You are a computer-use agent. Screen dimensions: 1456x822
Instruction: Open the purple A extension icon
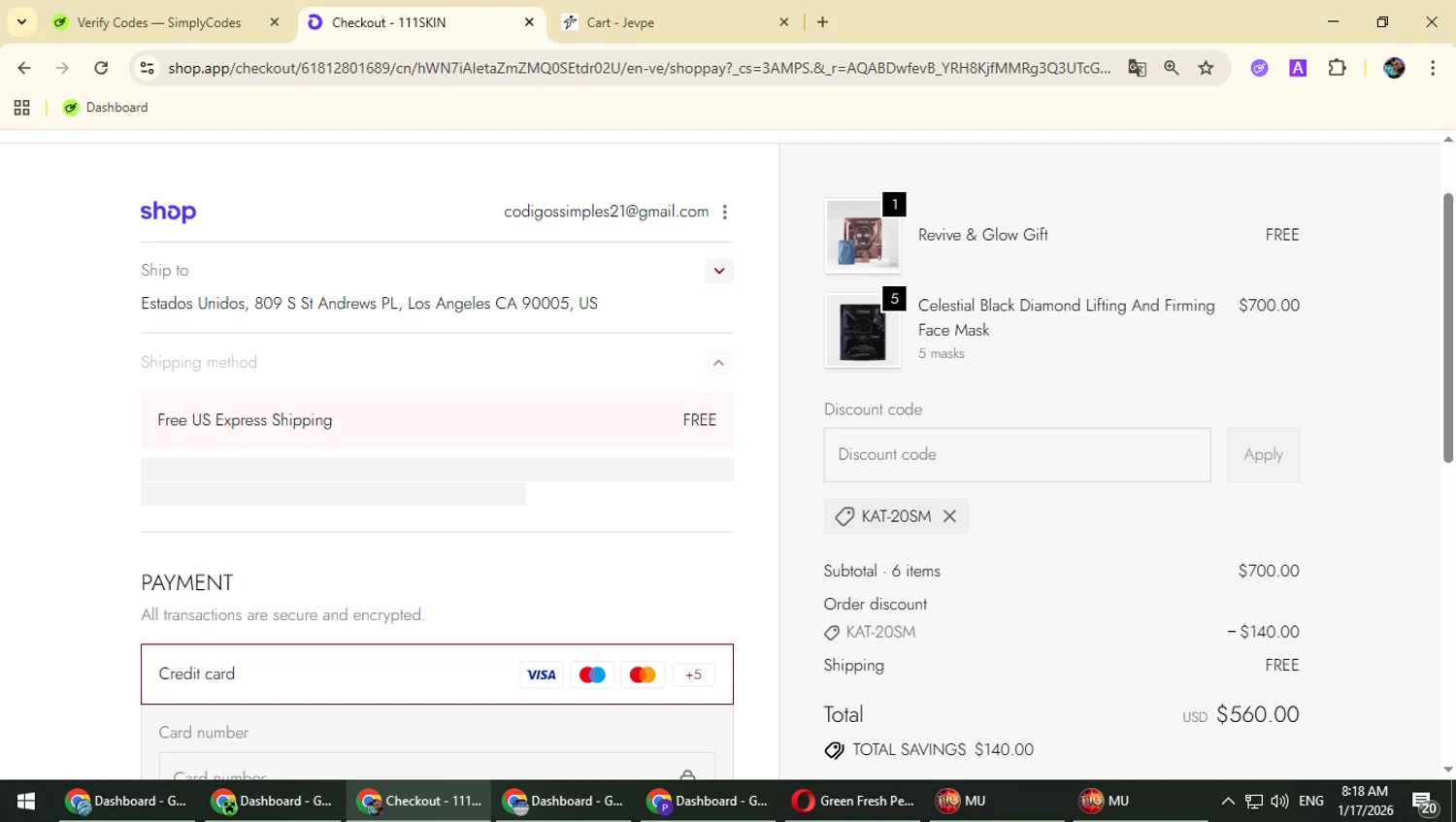1298,68
